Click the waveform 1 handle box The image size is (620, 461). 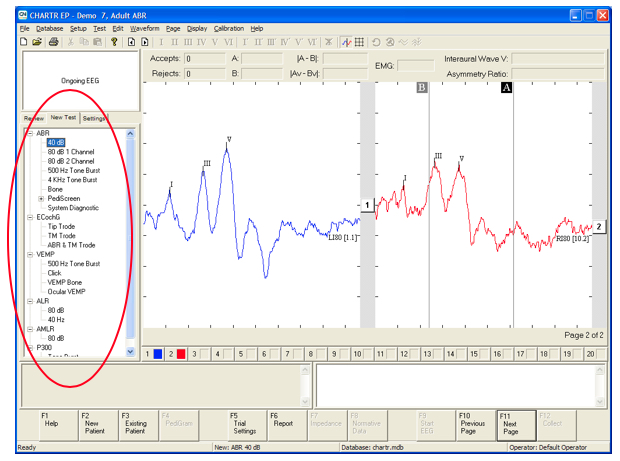(x=367, y=205)
